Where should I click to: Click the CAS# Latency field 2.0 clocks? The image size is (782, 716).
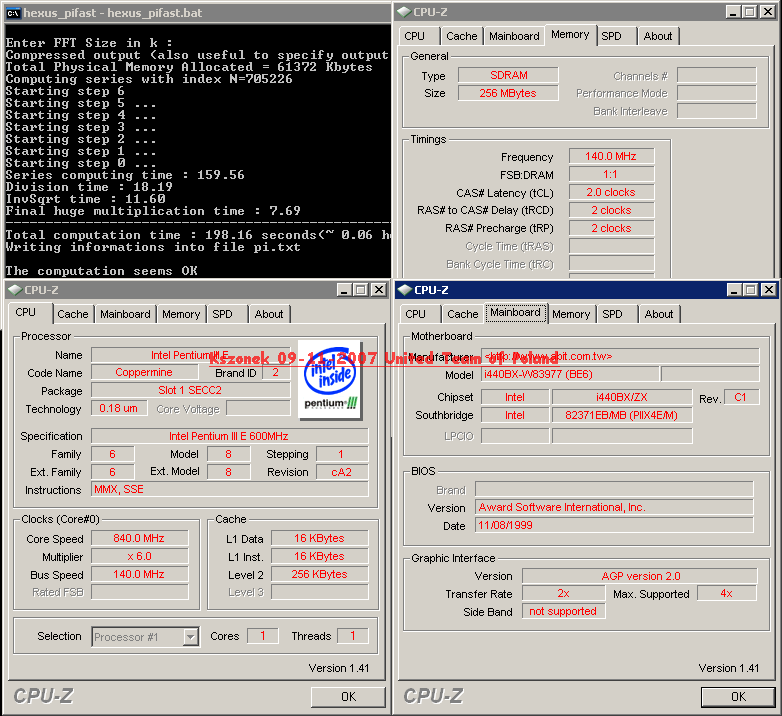[x=611, y=192]
